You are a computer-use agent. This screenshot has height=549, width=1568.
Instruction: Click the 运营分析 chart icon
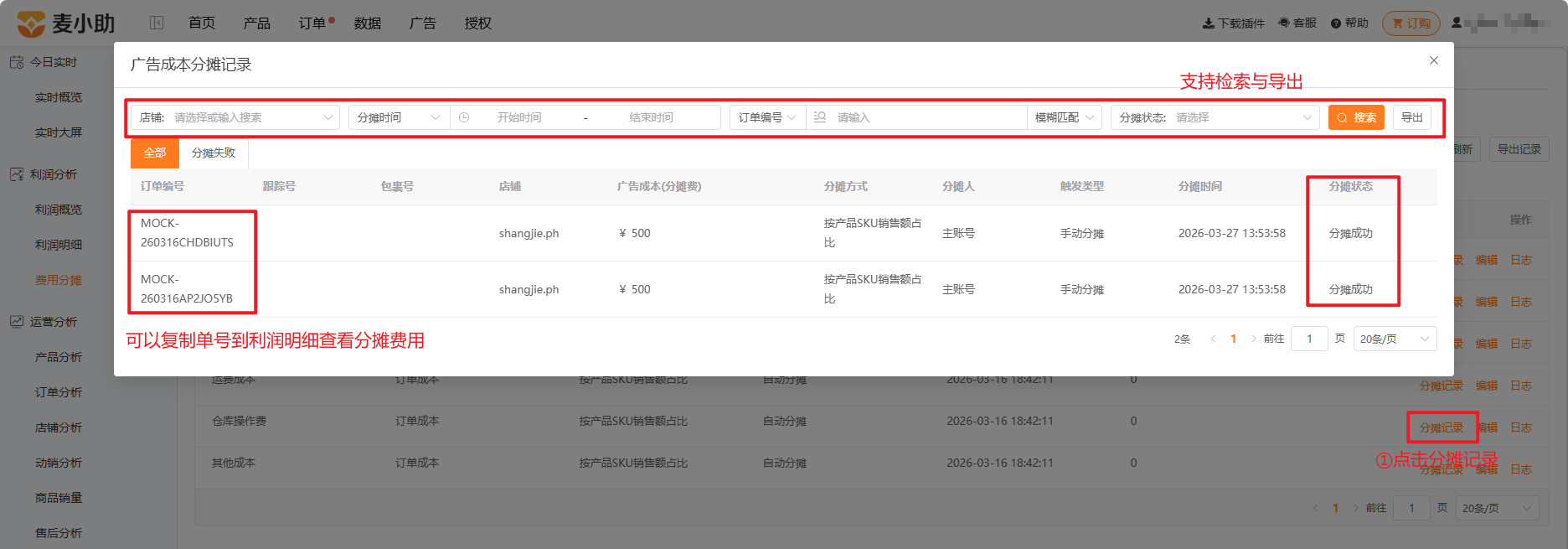17,322
